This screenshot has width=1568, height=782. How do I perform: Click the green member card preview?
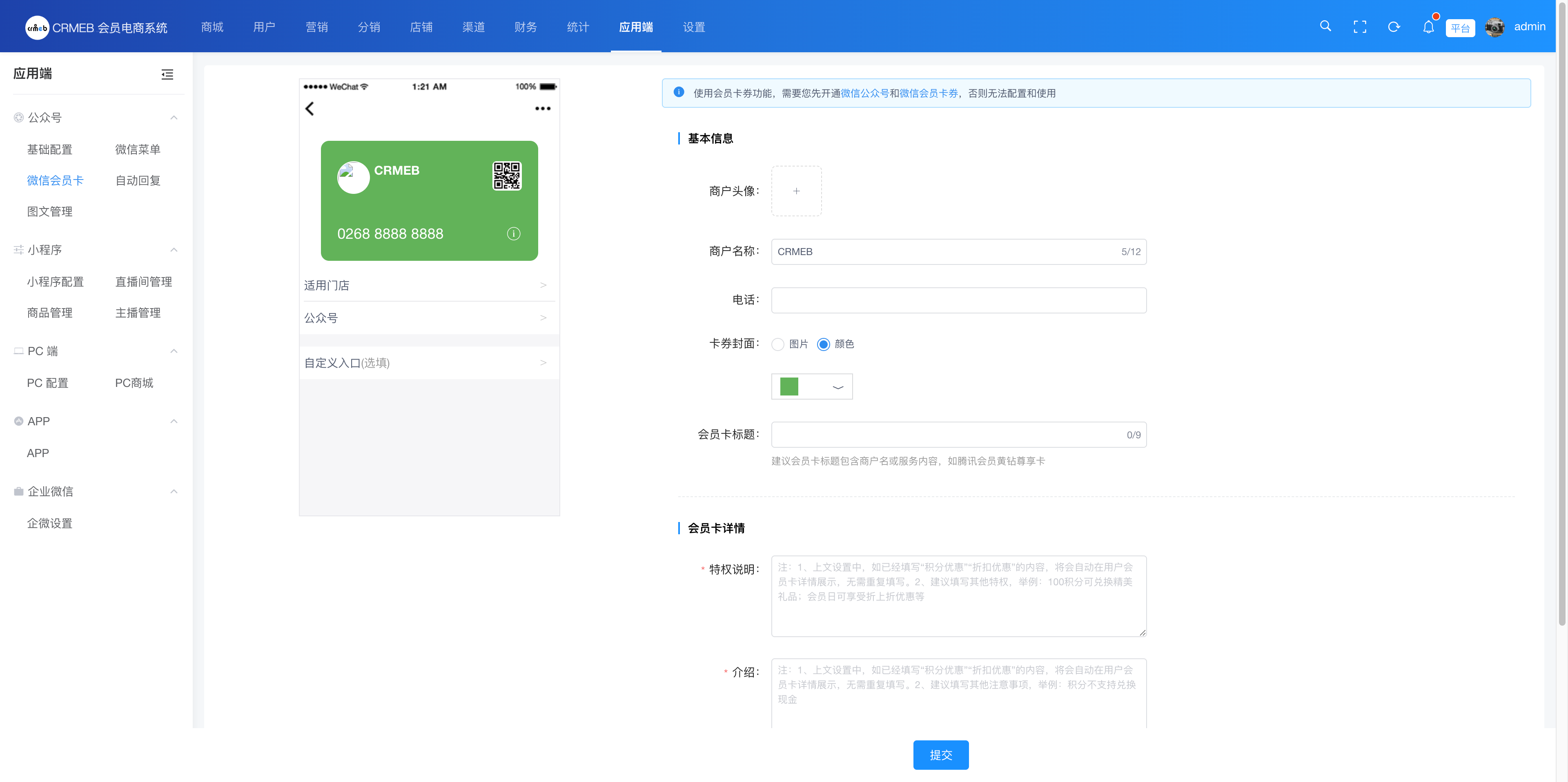[429, 201]
